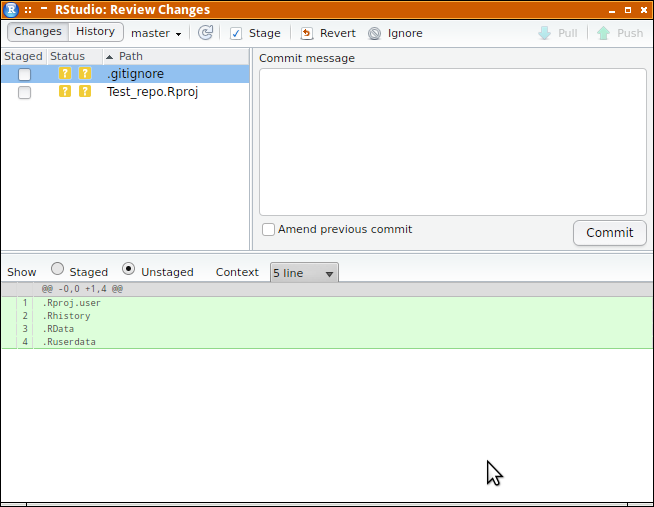
Task: Click the RStudio logo in title bar
Action: [11, 9]
